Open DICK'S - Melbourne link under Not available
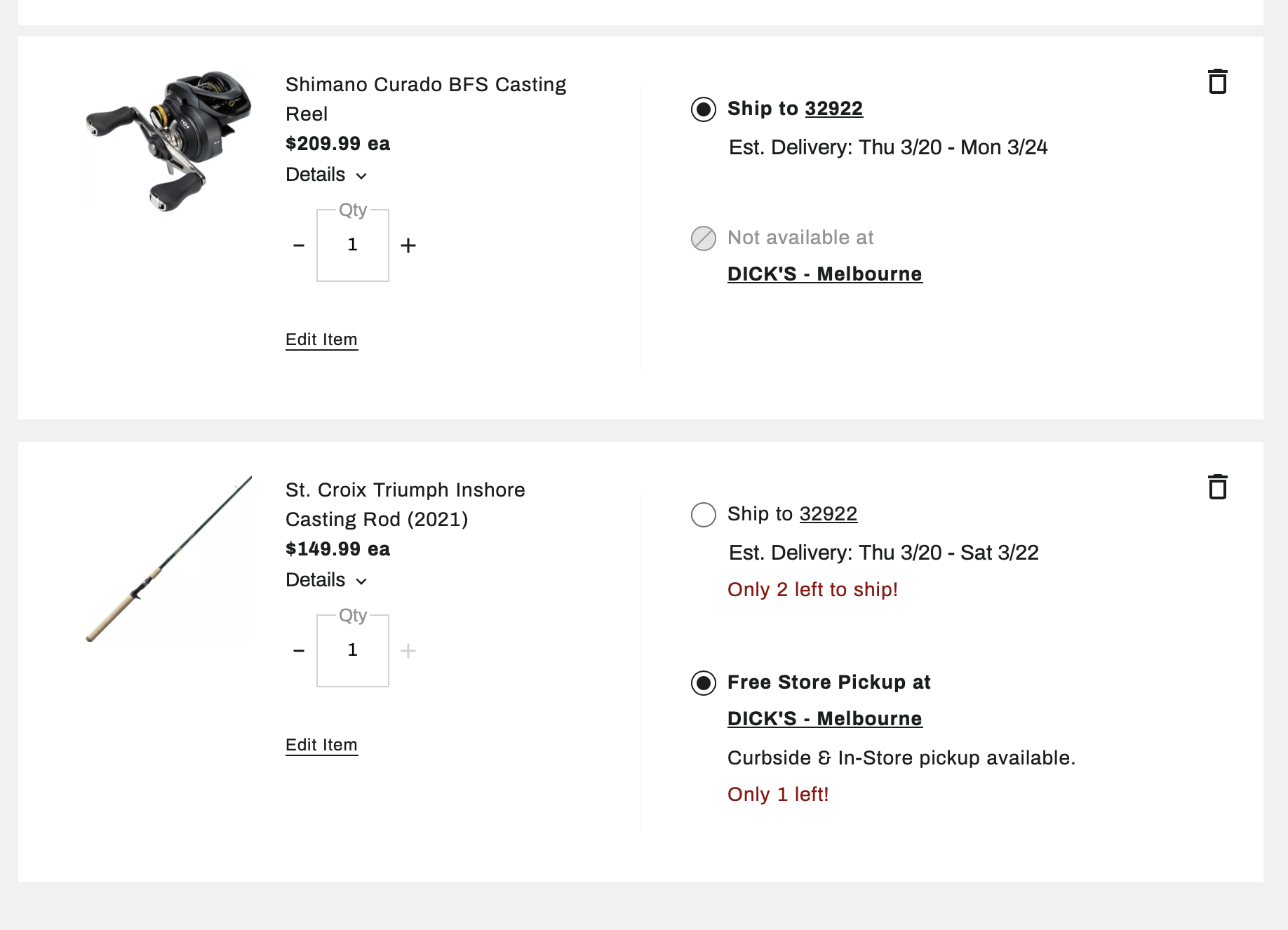This screenshot has width=1288, height=930. (824, 274)
